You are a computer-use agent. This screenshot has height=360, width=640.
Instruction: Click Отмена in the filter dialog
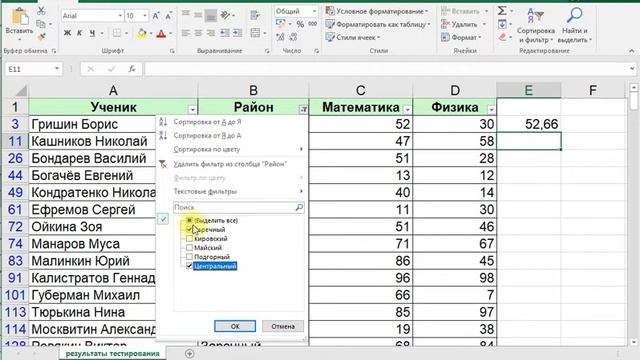pos(283,326)
